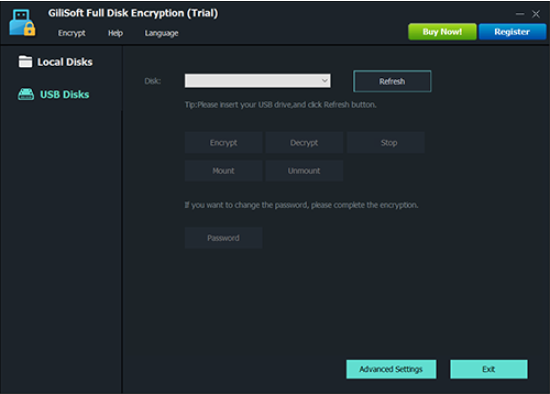Click the Unmount button
This screenshot has height=394, width=550.
(x=304, y=171)
